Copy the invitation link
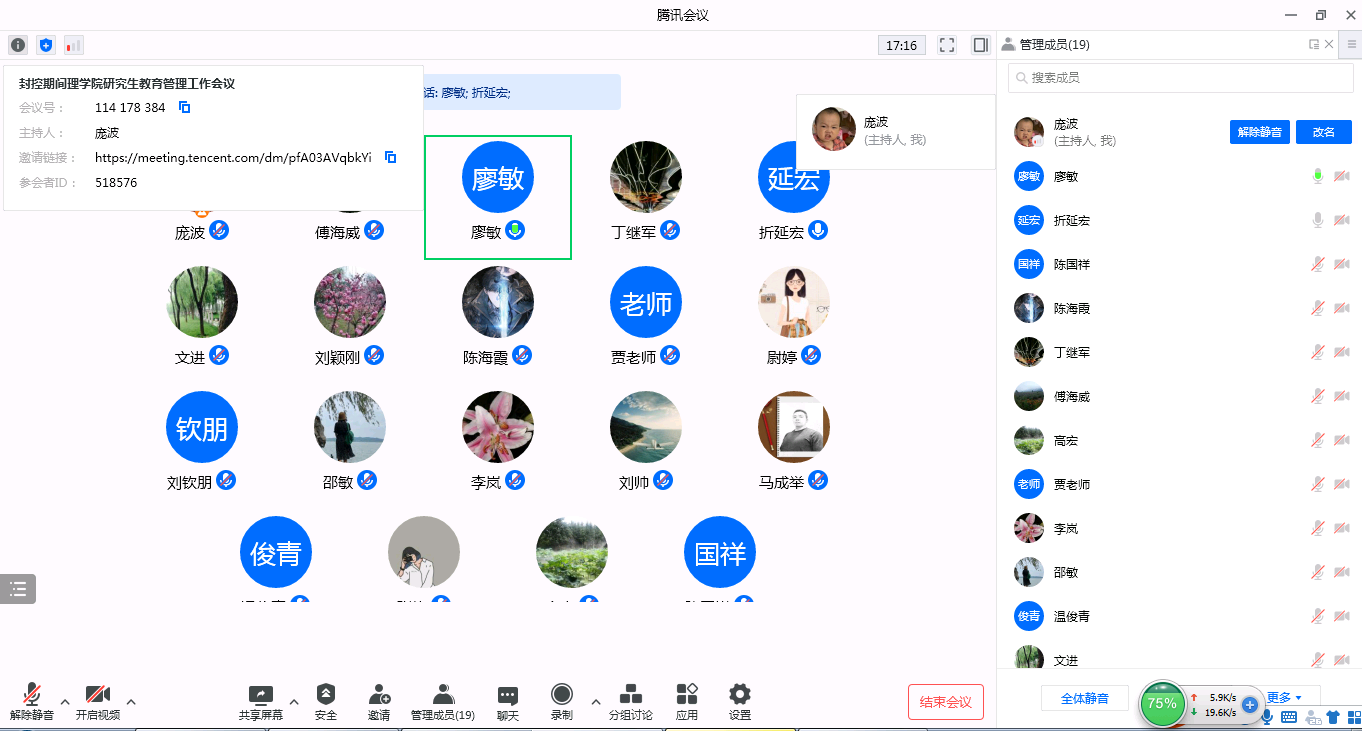 point(391,157)
